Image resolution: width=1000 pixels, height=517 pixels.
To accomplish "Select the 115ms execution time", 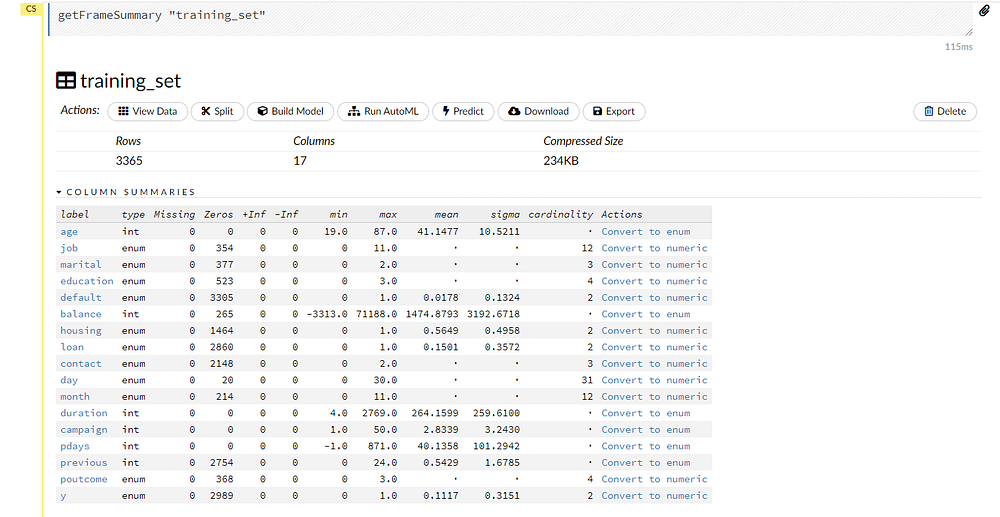I will [959, 47].
